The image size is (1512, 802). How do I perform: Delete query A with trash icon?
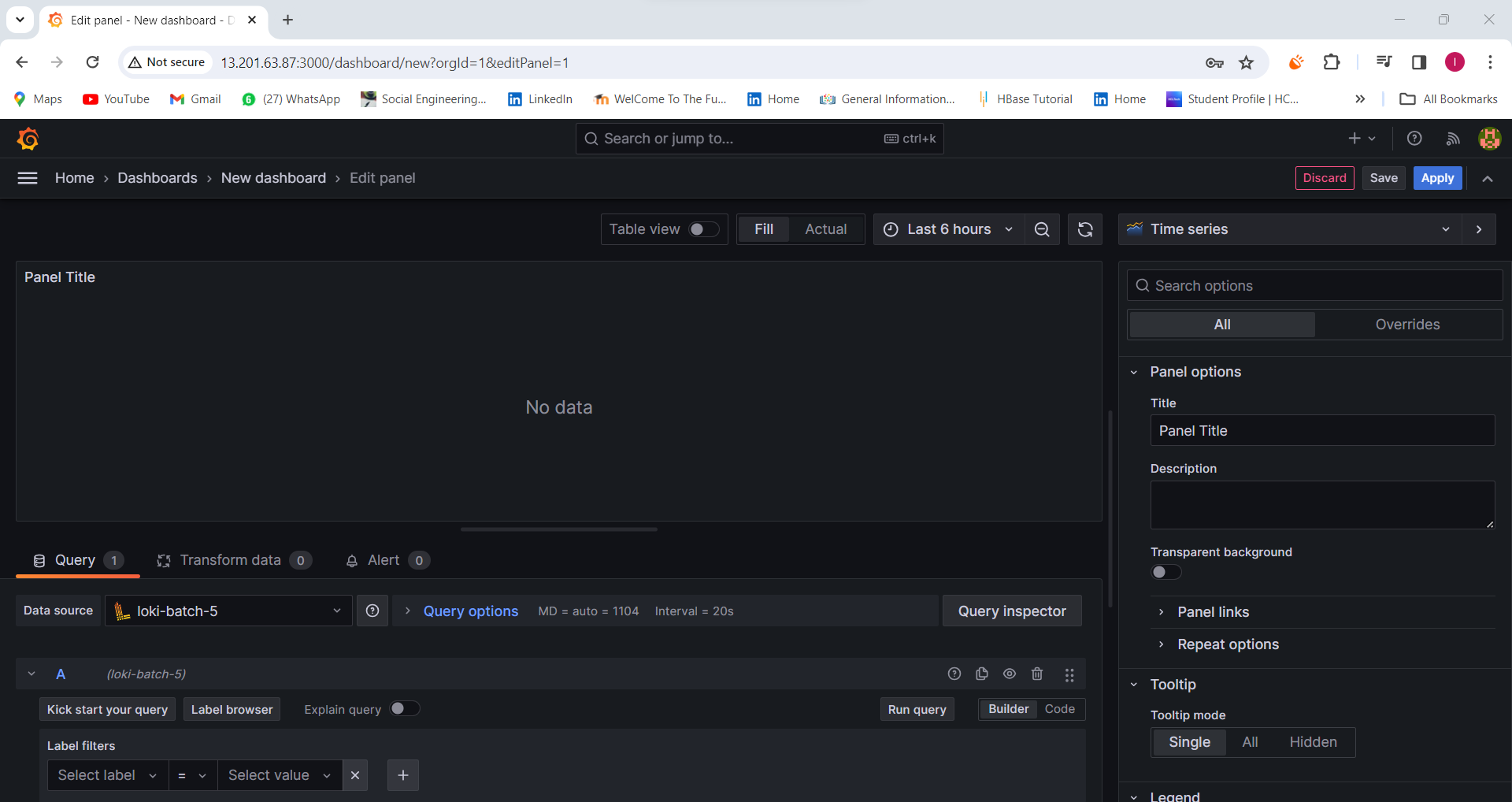click(x=1037, y=674)
